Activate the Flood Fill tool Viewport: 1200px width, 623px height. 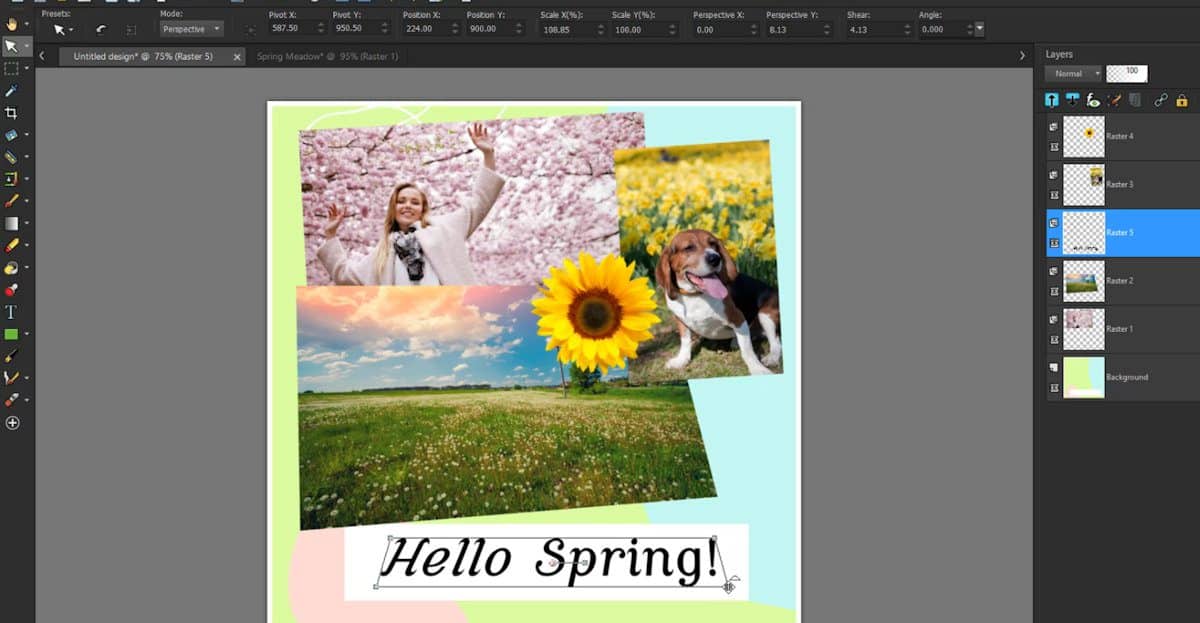(13, 265)
